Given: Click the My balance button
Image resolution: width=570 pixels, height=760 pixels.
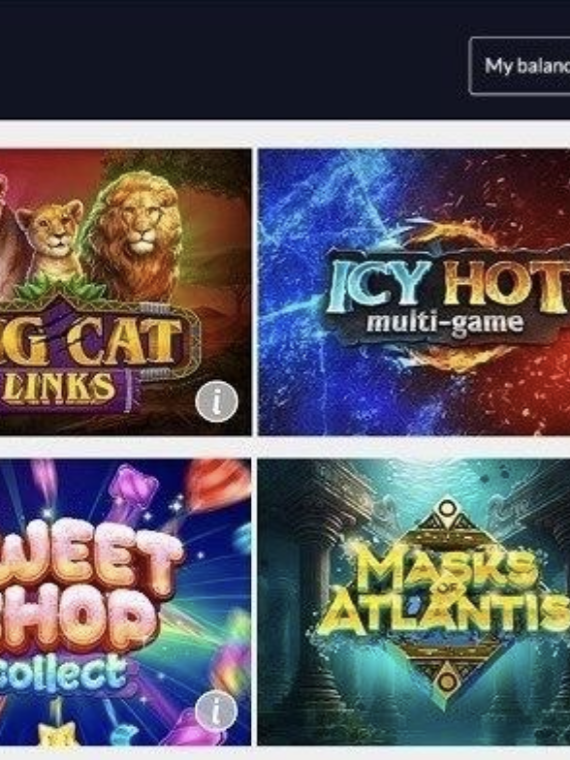Looking at the screenshot, I should point(520,66).
